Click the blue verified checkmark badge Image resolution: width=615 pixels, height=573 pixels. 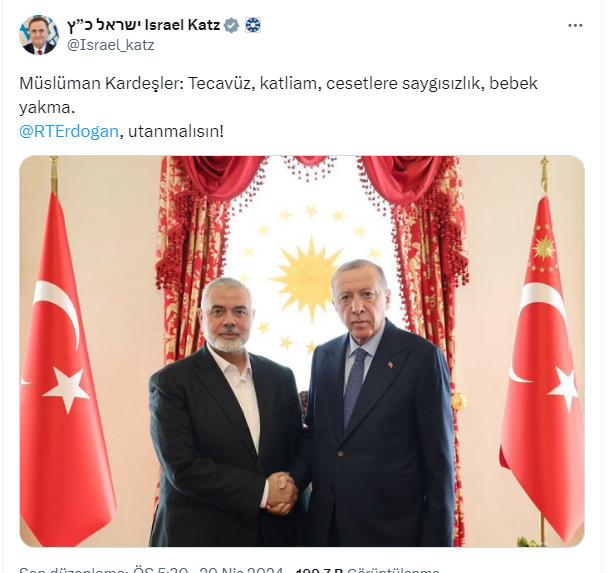pos(231,25)
